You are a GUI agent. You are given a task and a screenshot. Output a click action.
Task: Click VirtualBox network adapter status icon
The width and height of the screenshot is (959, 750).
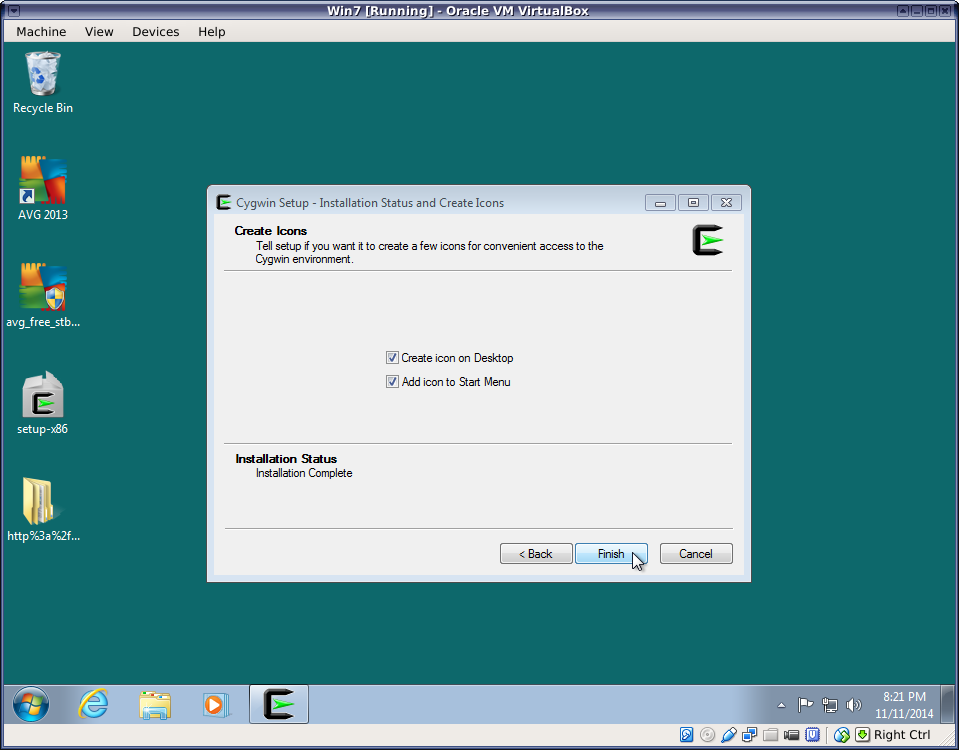749,735
